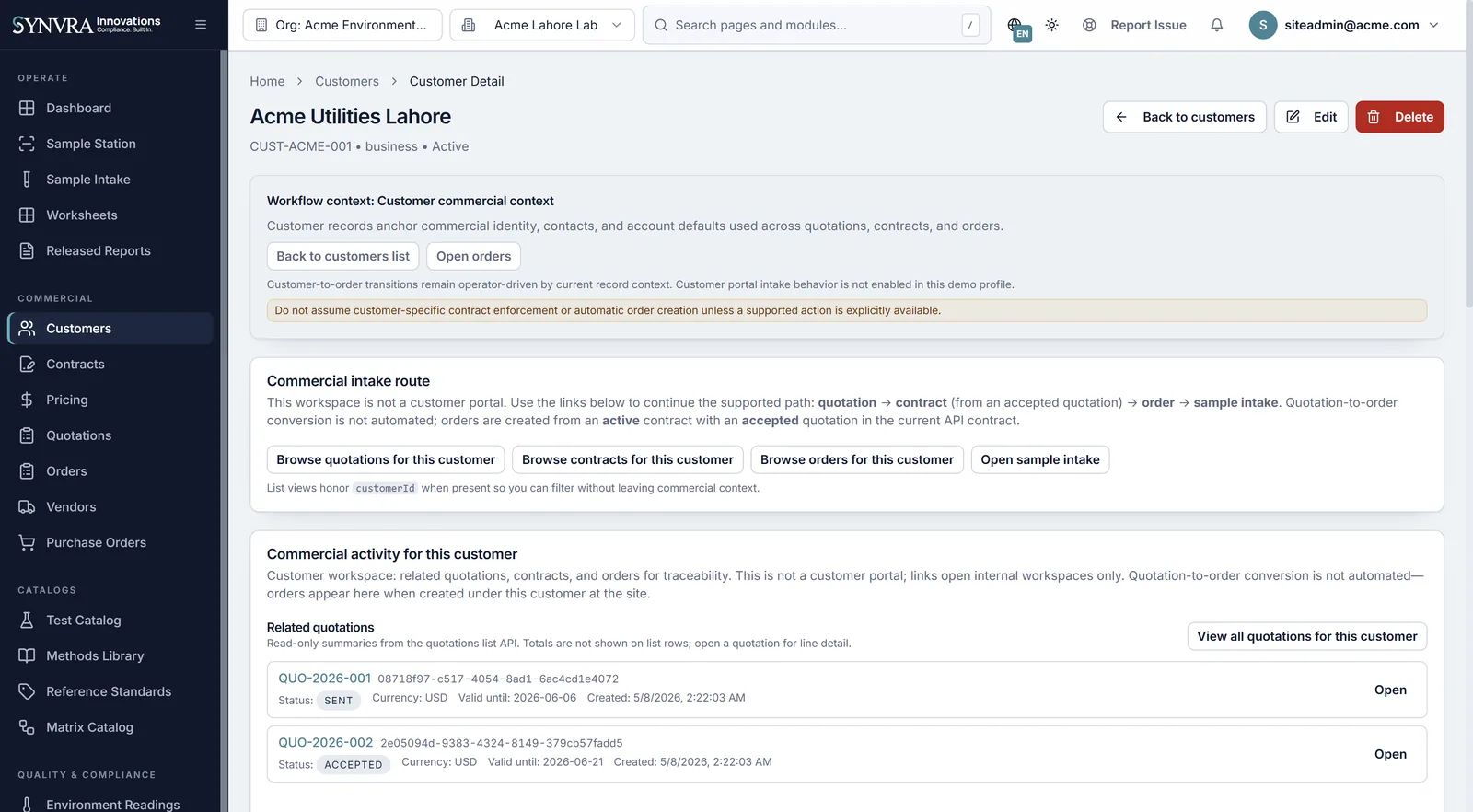This screenshot has height=812, width=1473.
Task: Open quotation QUO-2026-001 link
Action: click(325, 679)
